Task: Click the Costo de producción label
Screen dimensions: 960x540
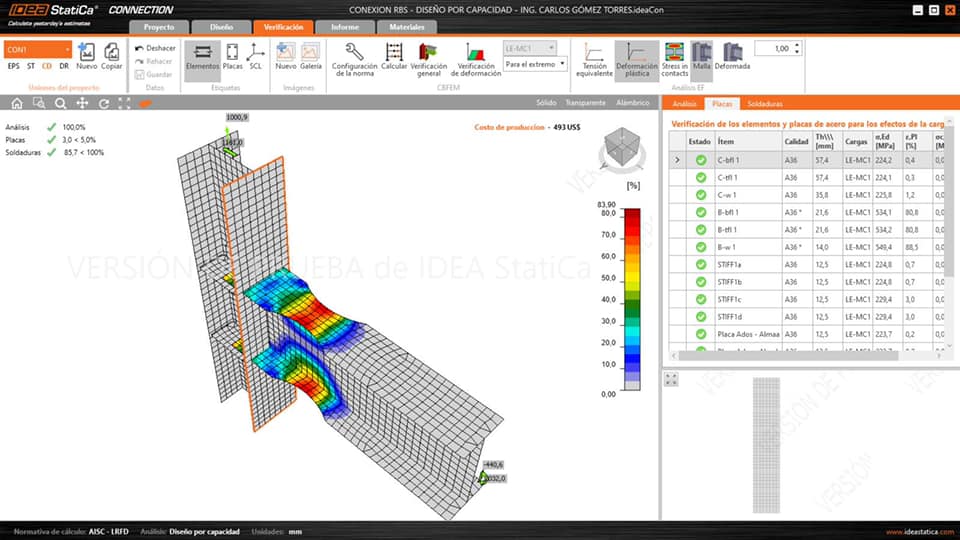Action: coord(509,127)
